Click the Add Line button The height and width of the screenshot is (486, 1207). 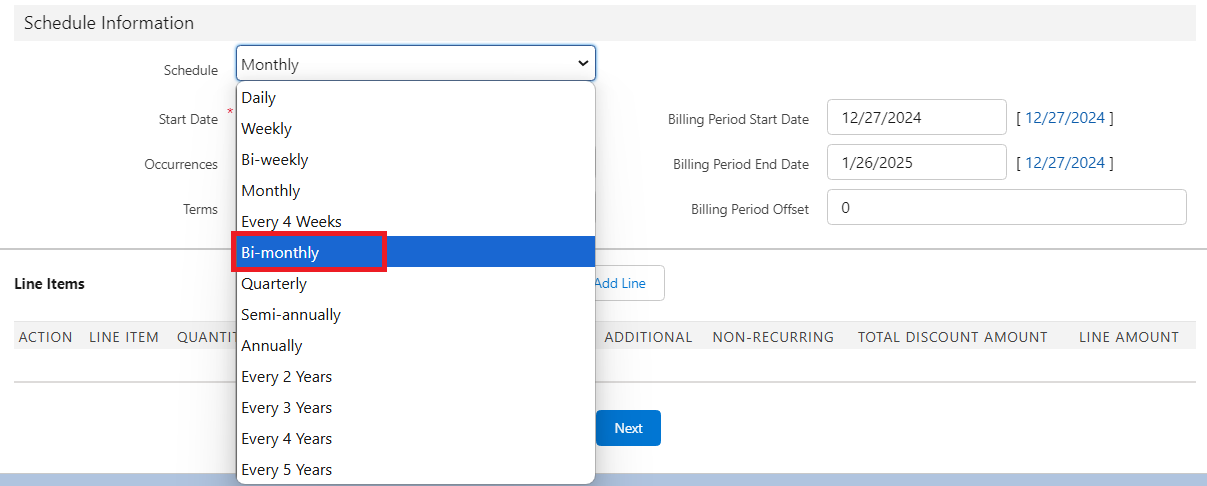coord(626,283)
